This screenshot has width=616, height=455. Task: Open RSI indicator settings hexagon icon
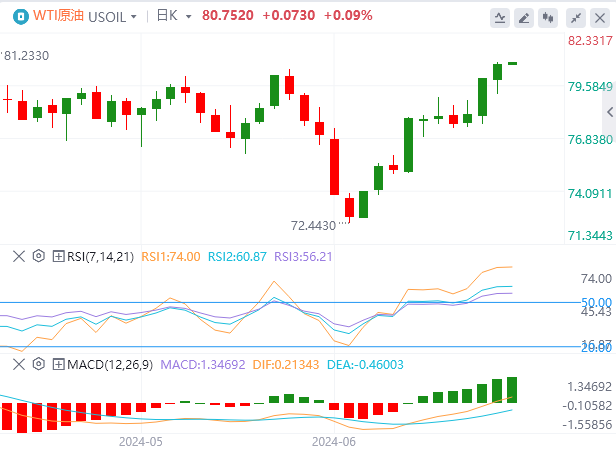(38, 256)
